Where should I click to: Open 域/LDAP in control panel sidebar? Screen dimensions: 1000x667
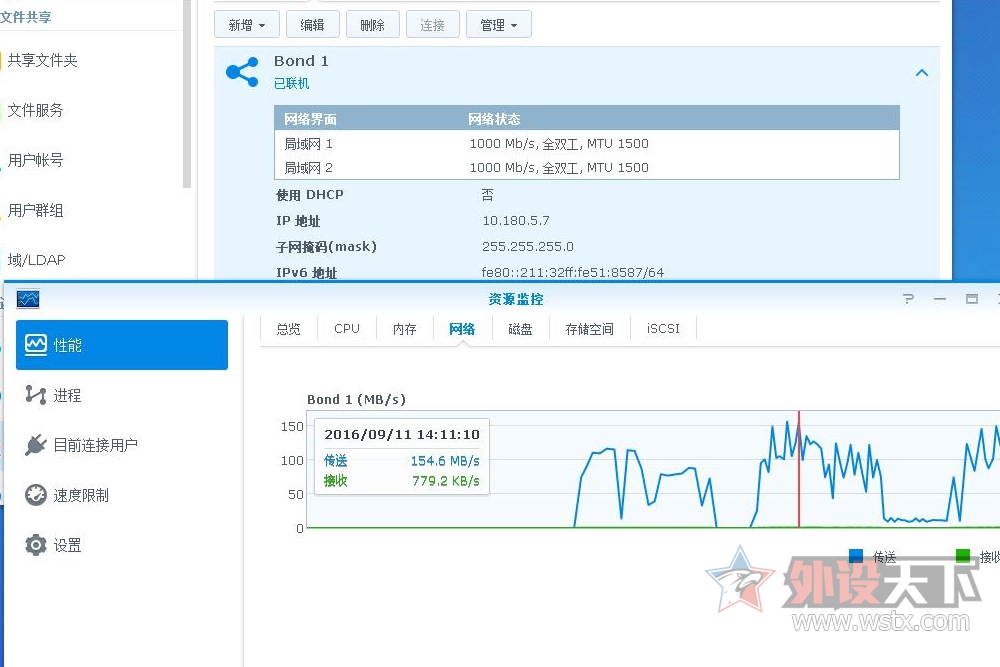point(36,260)
